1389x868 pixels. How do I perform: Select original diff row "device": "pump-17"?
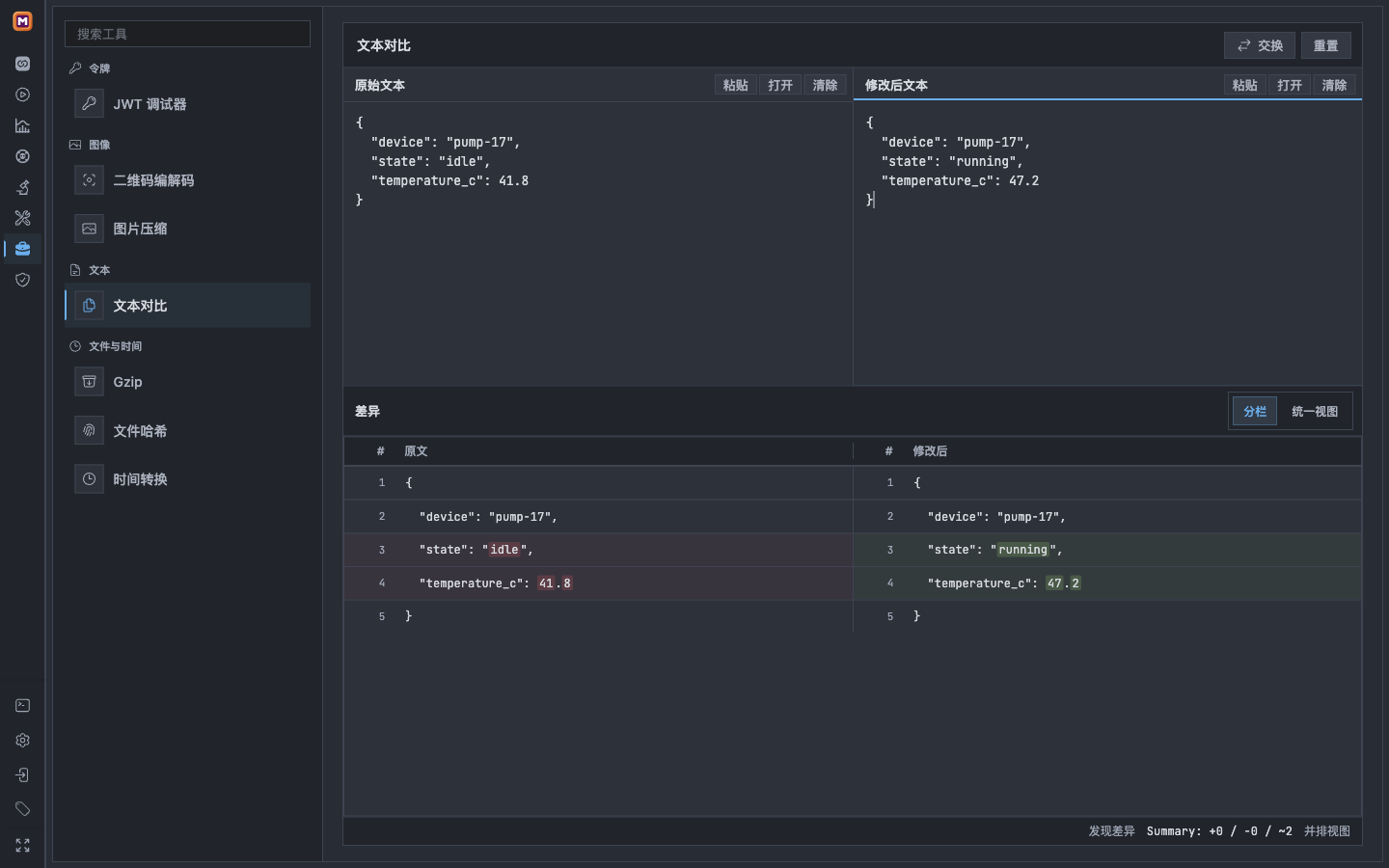tap(598, 517)
